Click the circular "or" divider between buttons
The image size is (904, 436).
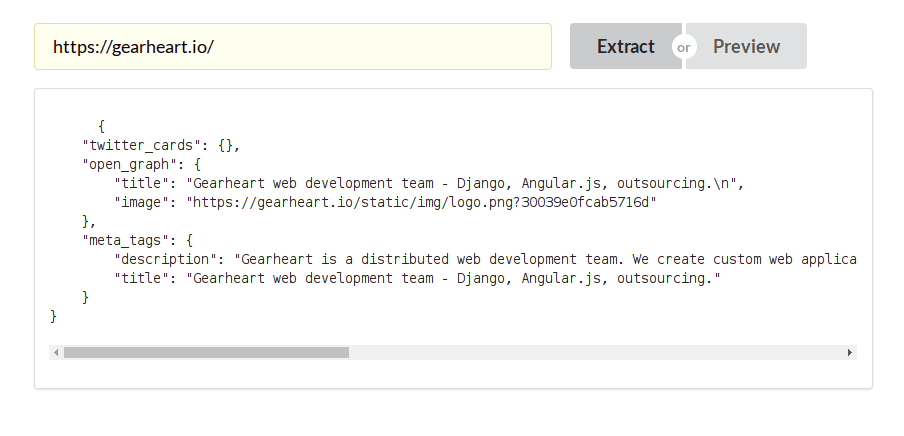pyautogui.click(x=684, y=47)
